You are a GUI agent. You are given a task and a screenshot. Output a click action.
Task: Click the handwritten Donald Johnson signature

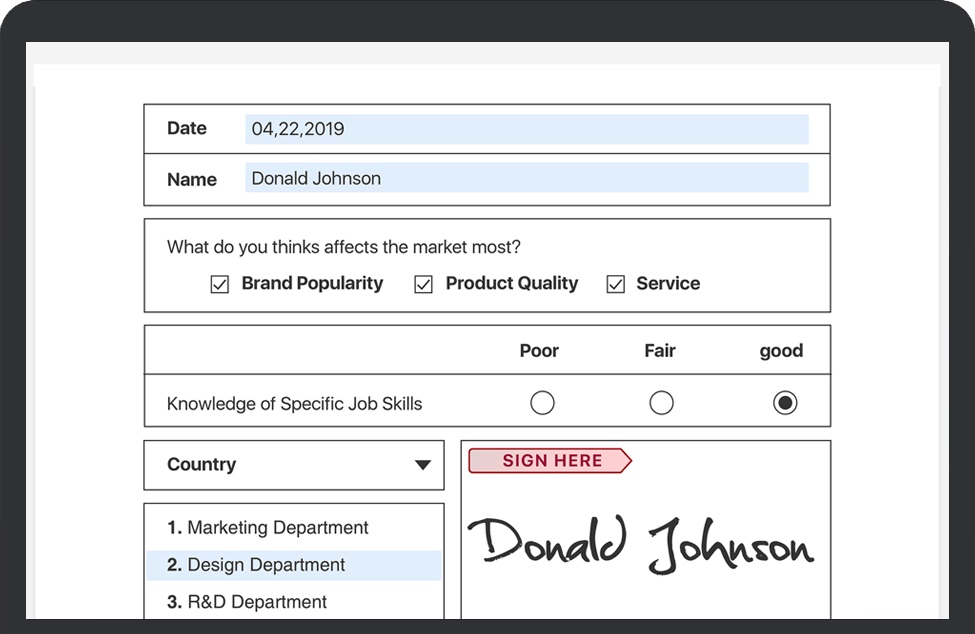[x=640, y=543]
